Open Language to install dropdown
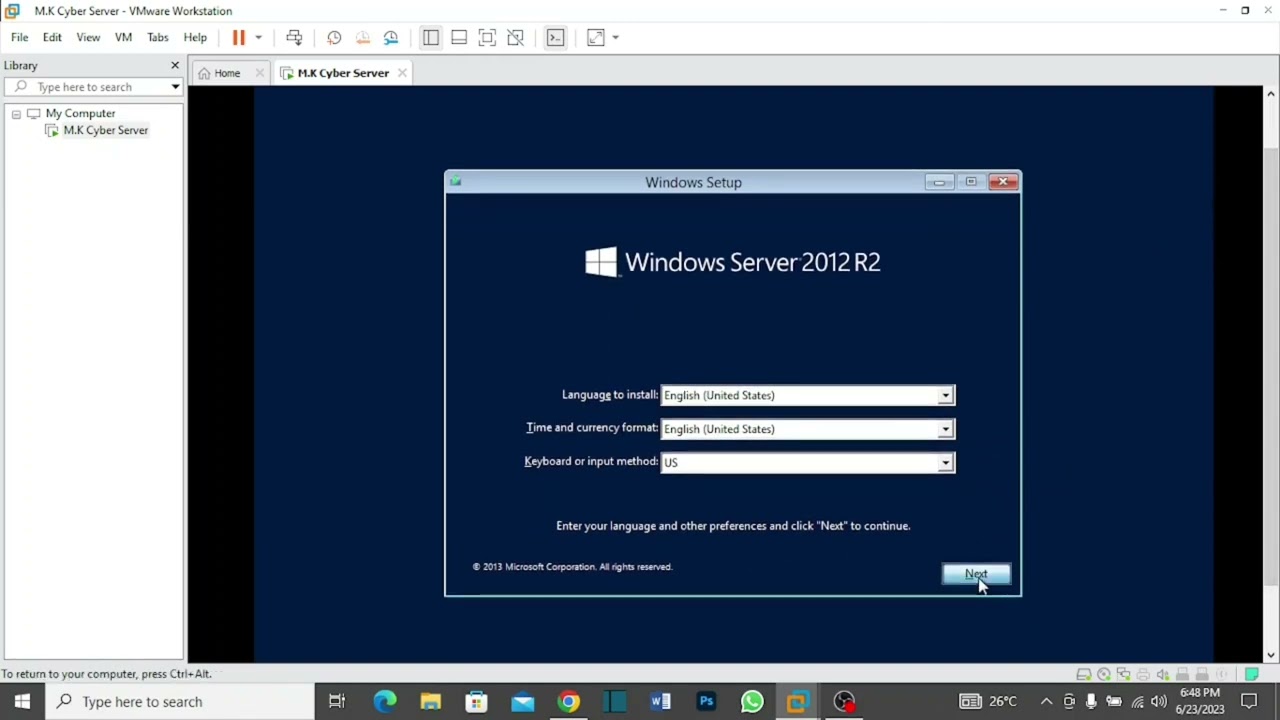1280x720 pixels. (x=945, y=396)
